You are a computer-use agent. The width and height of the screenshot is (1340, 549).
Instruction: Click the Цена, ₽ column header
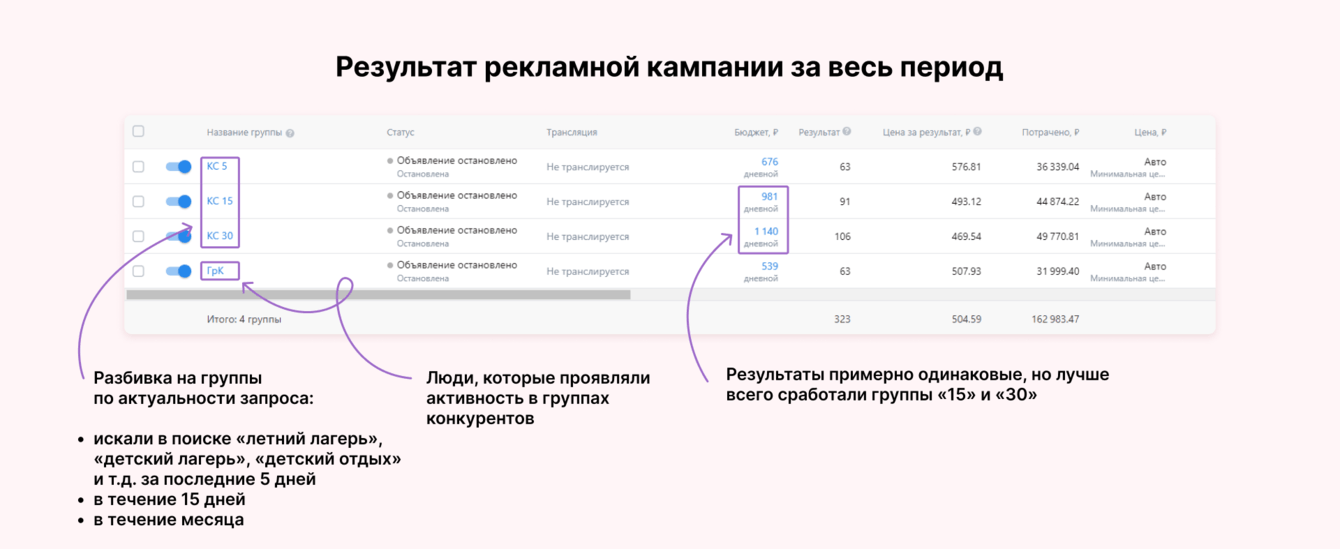1150,132
